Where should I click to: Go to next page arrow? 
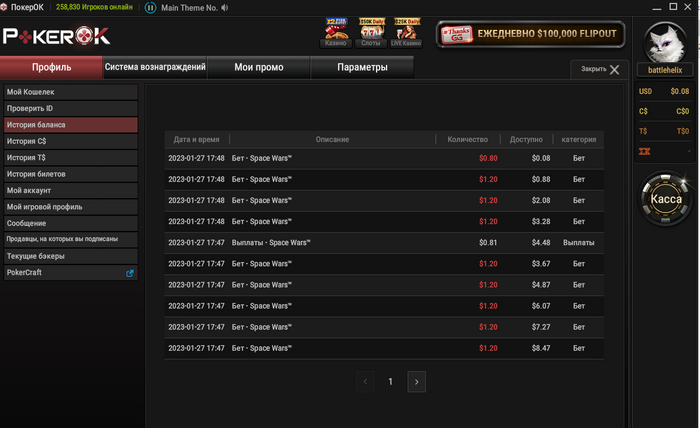pos(417,382)
